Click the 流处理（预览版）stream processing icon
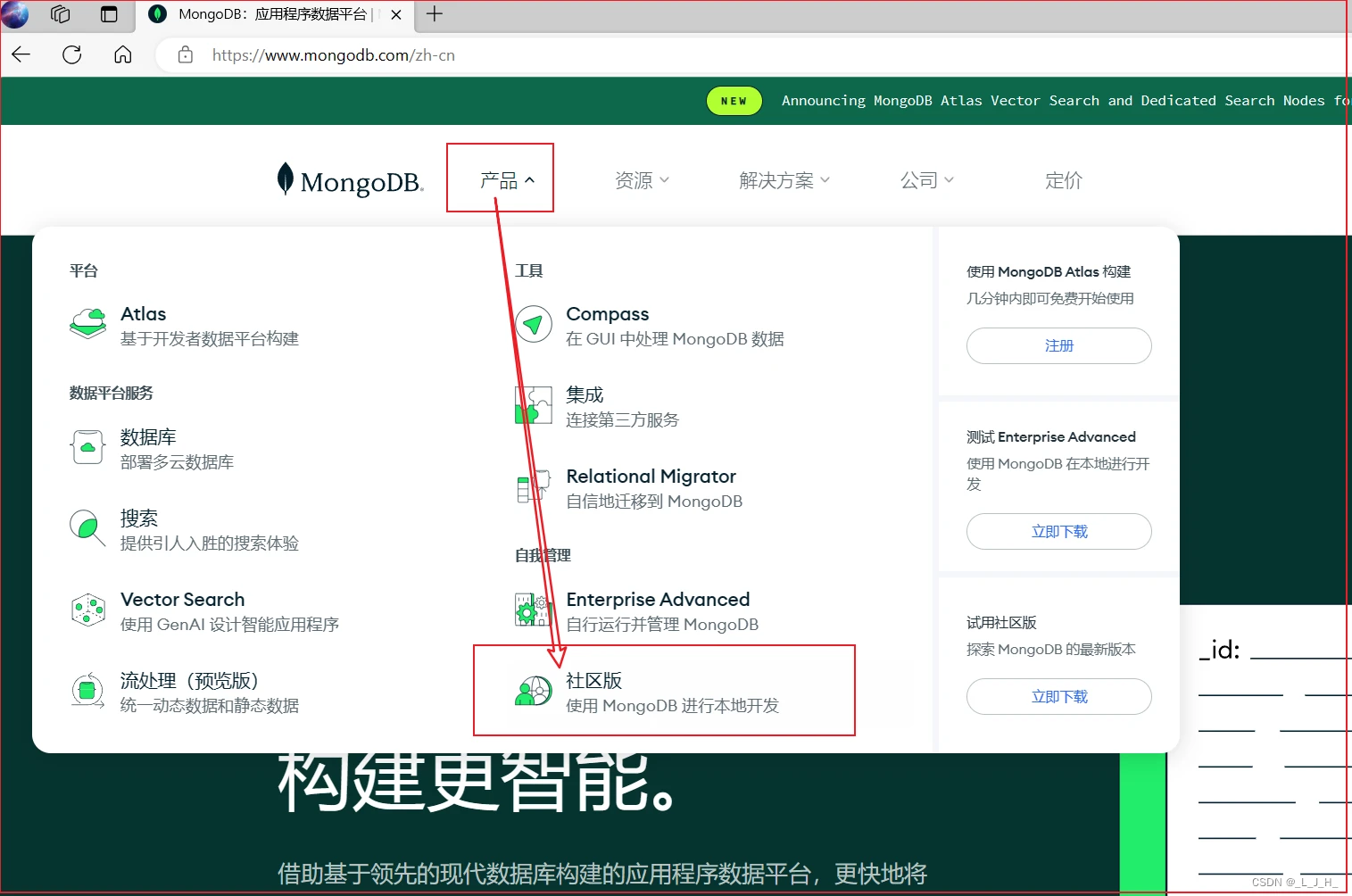 [87, 691]
